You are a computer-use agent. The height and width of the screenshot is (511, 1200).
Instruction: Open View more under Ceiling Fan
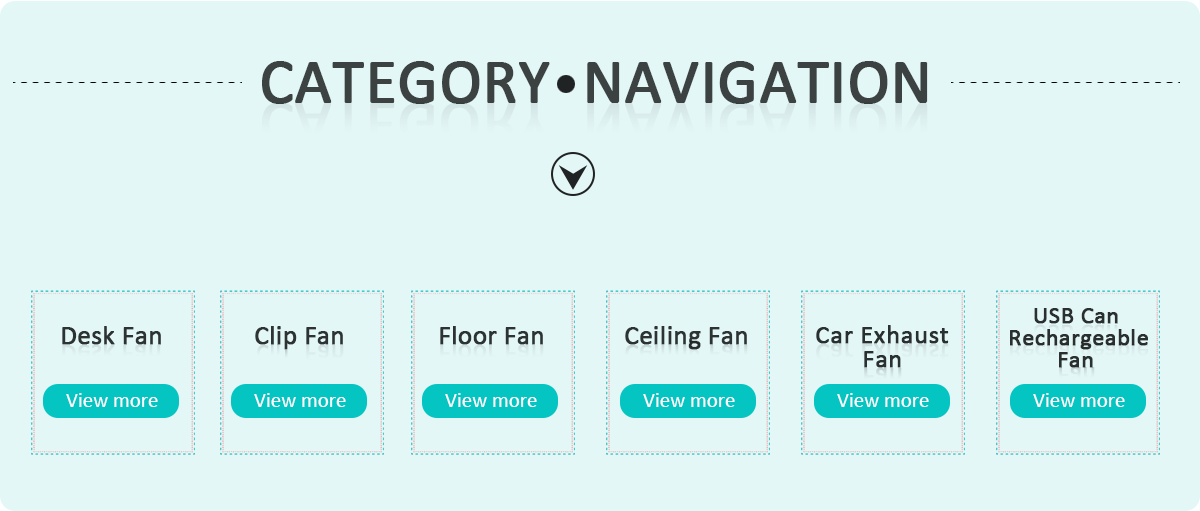(688, 401)
